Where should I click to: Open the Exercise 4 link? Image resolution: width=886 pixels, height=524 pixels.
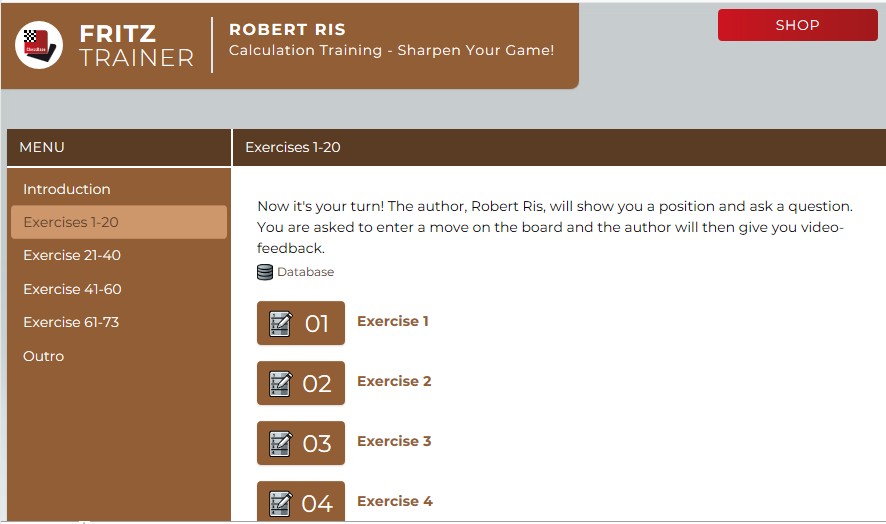coord(394,501)
